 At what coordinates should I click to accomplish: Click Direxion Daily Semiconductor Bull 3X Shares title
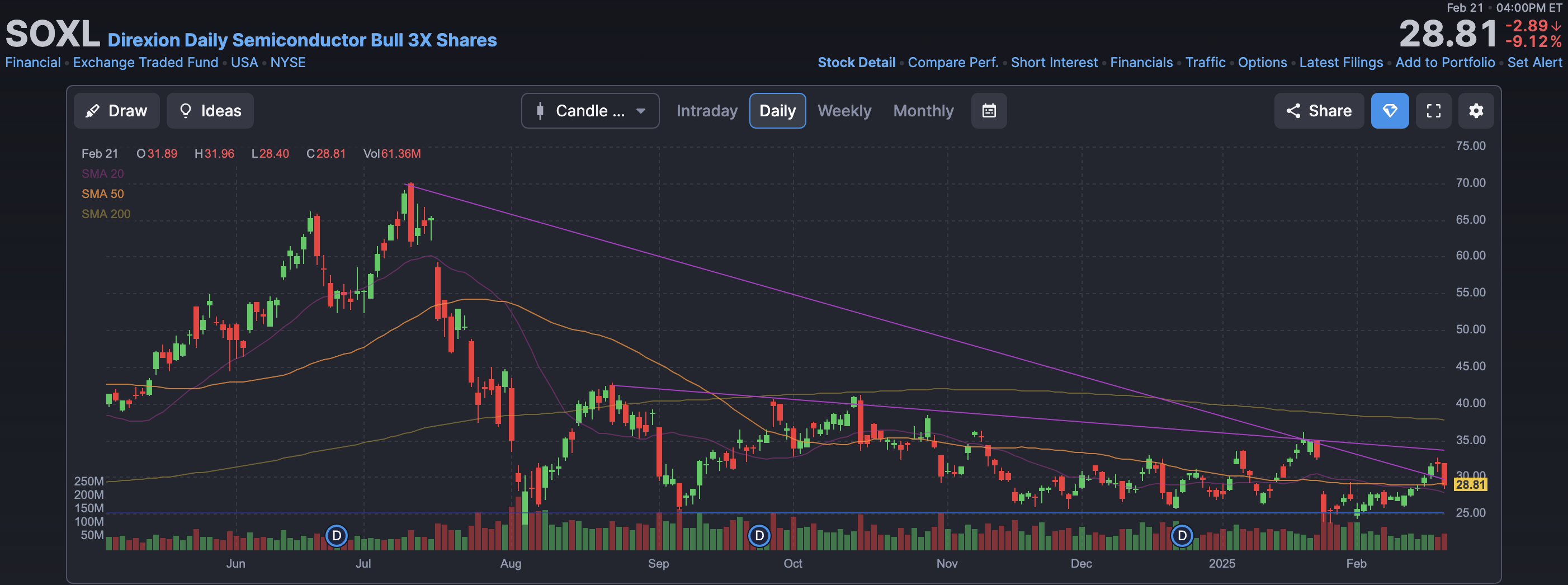click(302, 40)
